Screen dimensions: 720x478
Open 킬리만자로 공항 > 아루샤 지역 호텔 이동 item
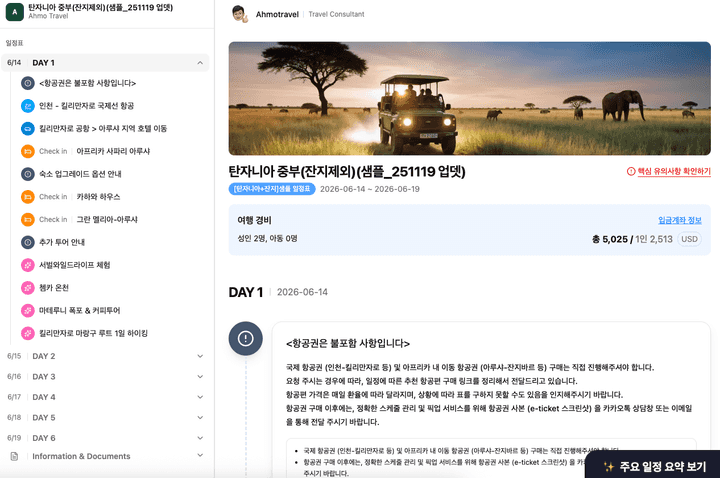point(103,129)
